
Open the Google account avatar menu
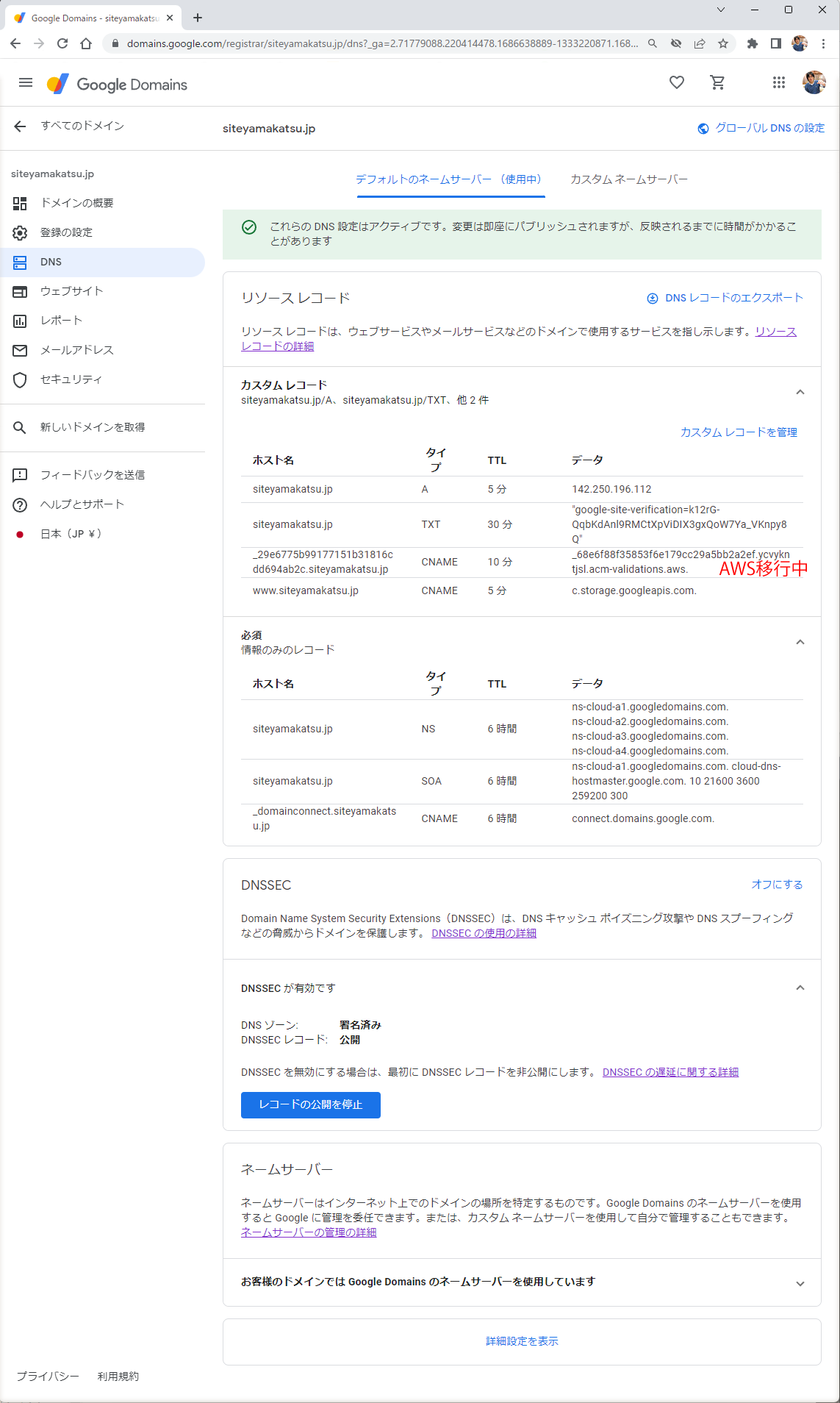click(814, 83)
